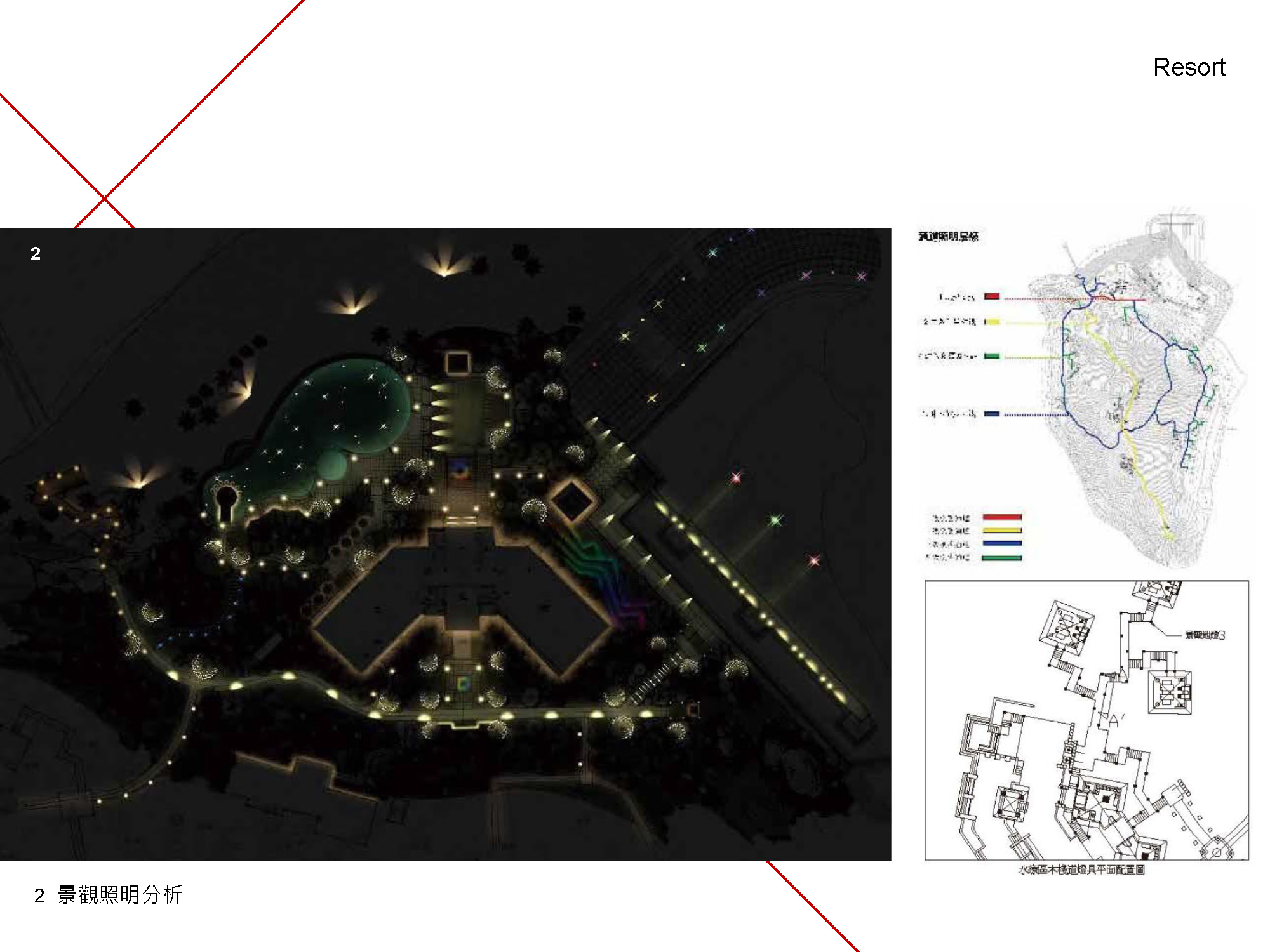Click the "2 景觀照明分析" caption

pos(108,895)
